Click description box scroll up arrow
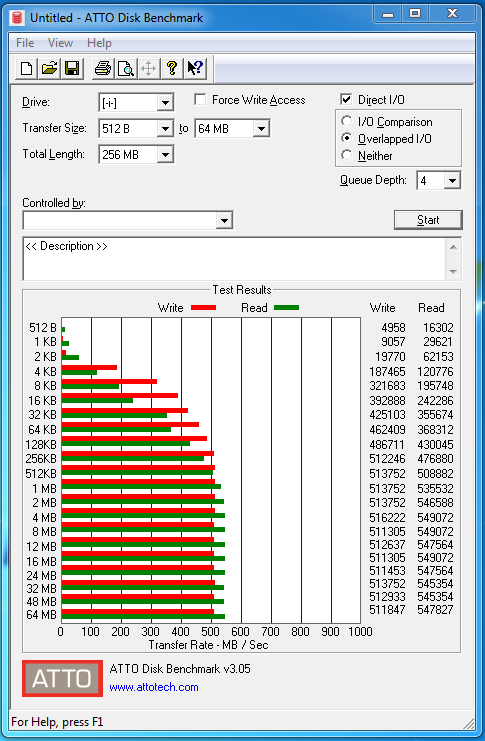This screenshot has height=741, width=485. [x=453, y=247]
